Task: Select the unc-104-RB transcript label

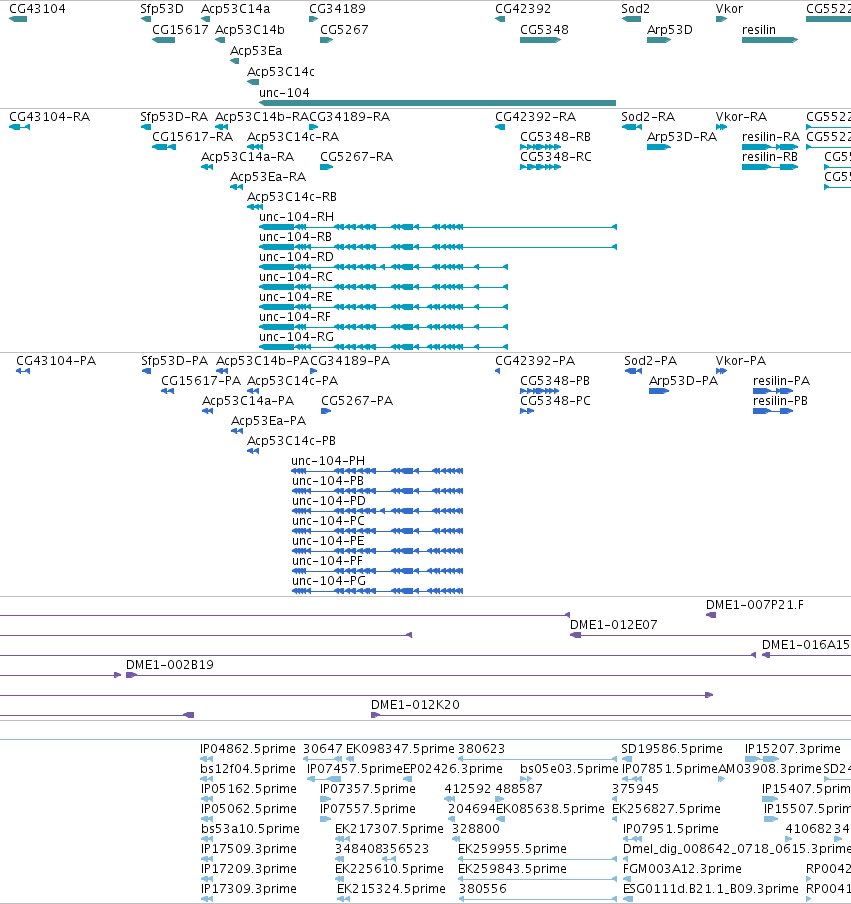Action: (295, 236)
